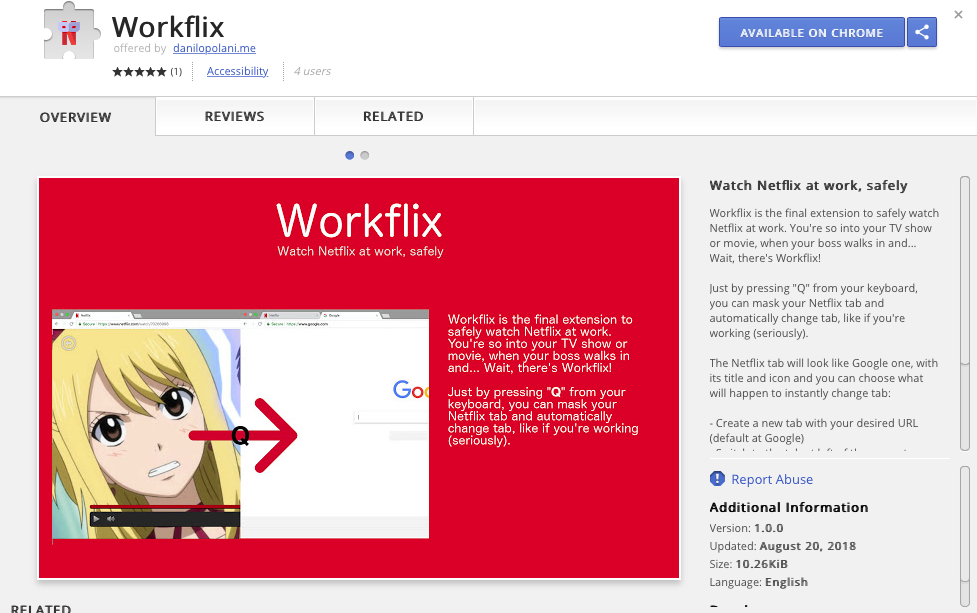Click the Report Abuse link
The width and height of the screenshot is (977, 613).
772,479
